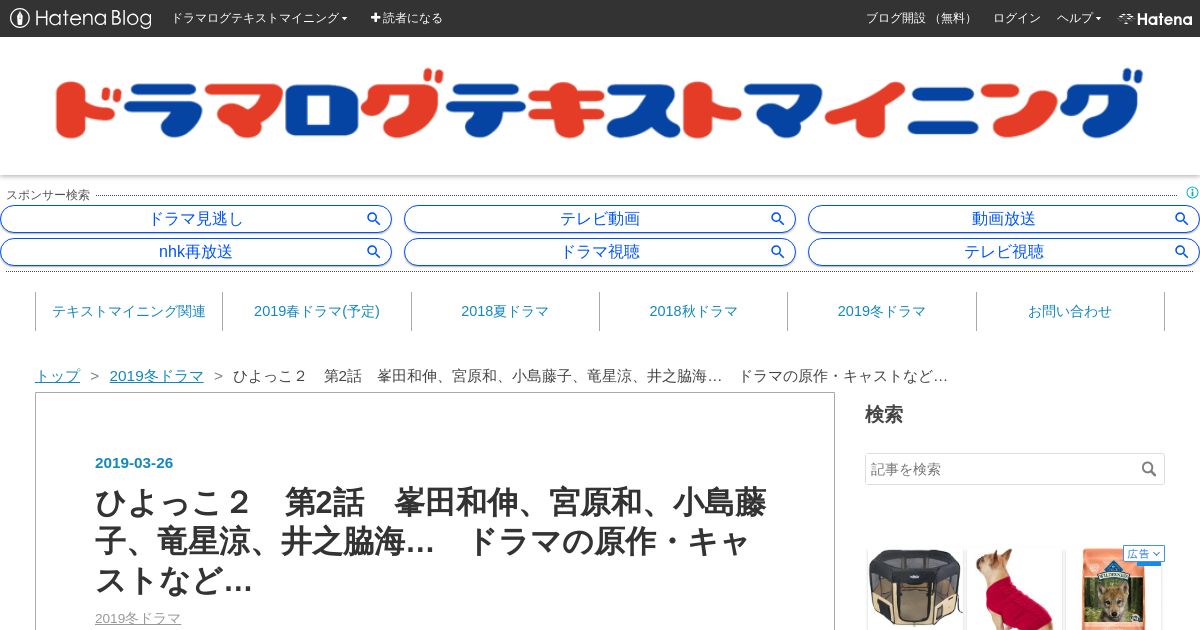The height and width of the screenshot is (630, 1200).
Task: Click 読者になる subscribe button
Action: pos(406,18)
